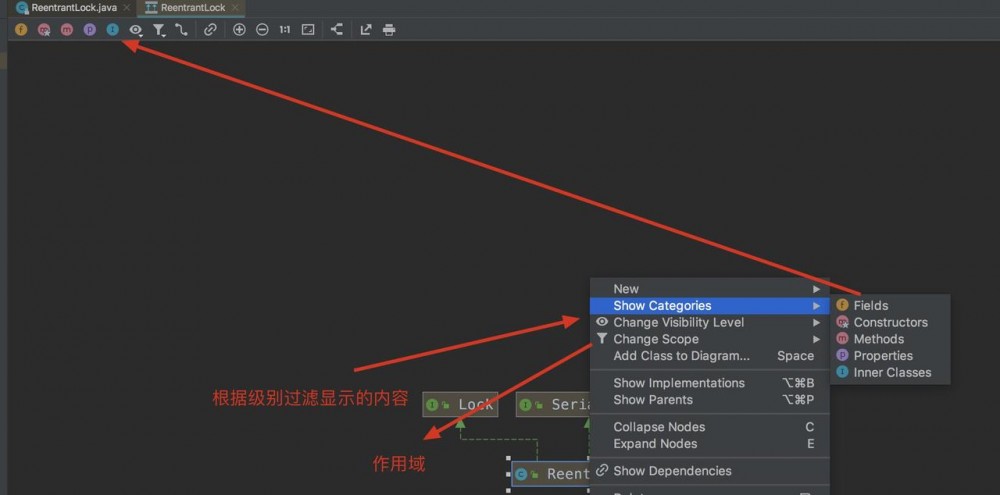Screen dimensions: 1000x495
Task: Open the New submenu in context menu
Action: coord(709,289)
